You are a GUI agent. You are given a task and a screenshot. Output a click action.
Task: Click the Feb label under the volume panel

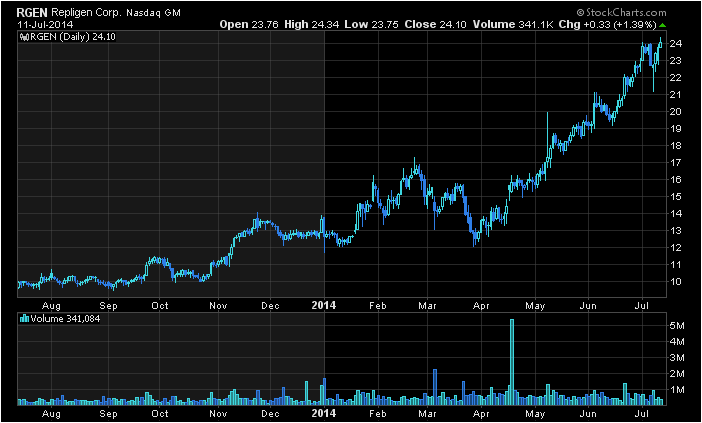pos(378,413)
